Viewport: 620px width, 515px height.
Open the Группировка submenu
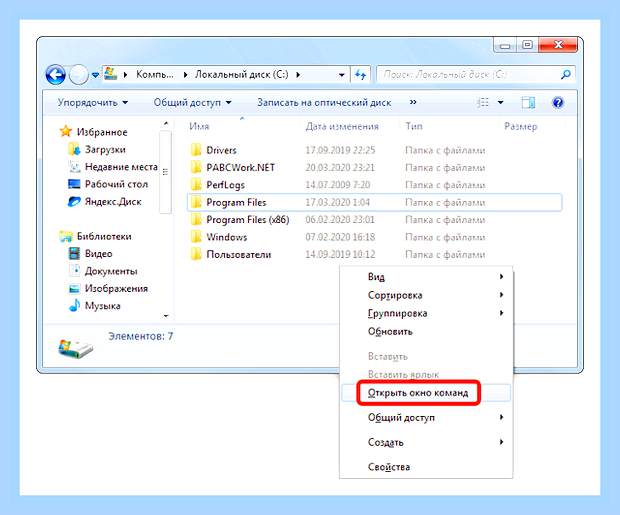(426, 313)
